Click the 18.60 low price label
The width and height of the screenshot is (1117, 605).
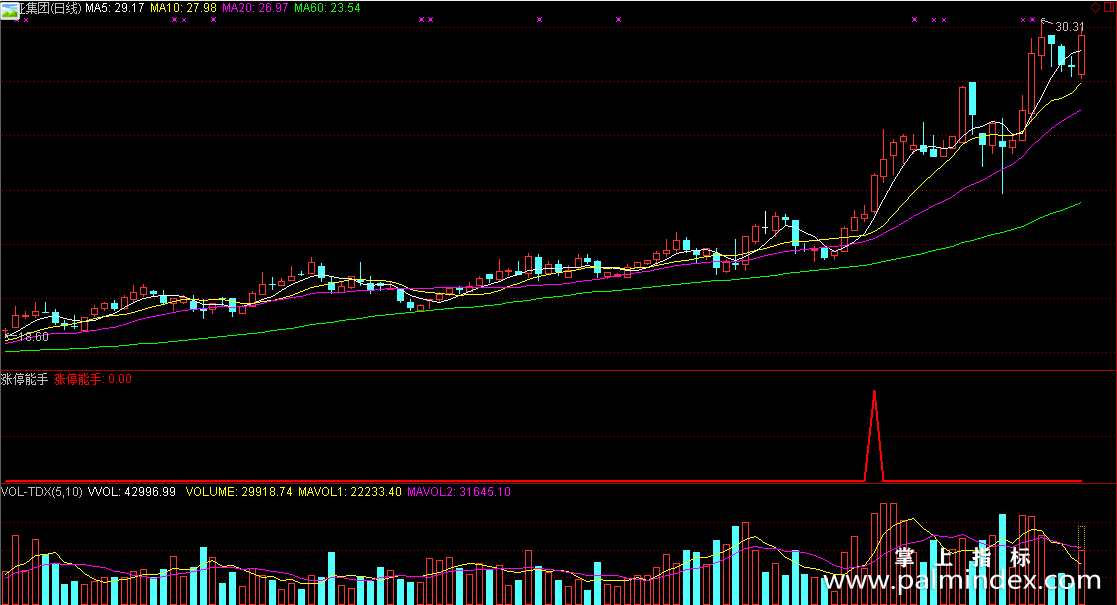(x=33, y=337)
